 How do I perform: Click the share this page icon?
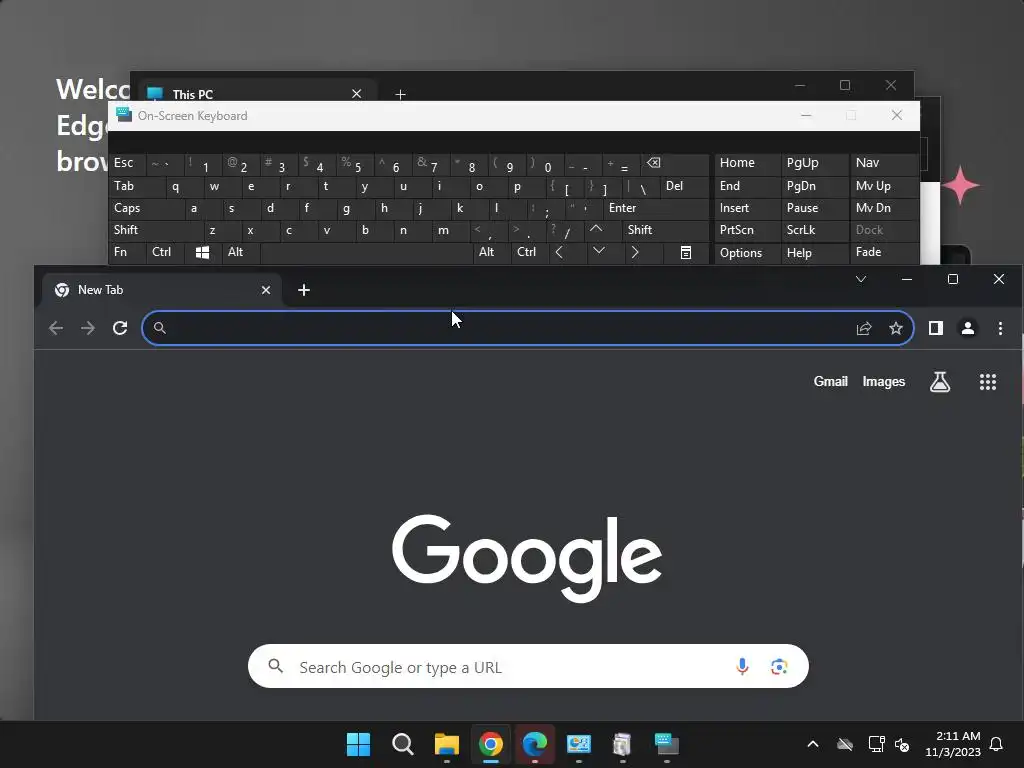pos(864,328)
